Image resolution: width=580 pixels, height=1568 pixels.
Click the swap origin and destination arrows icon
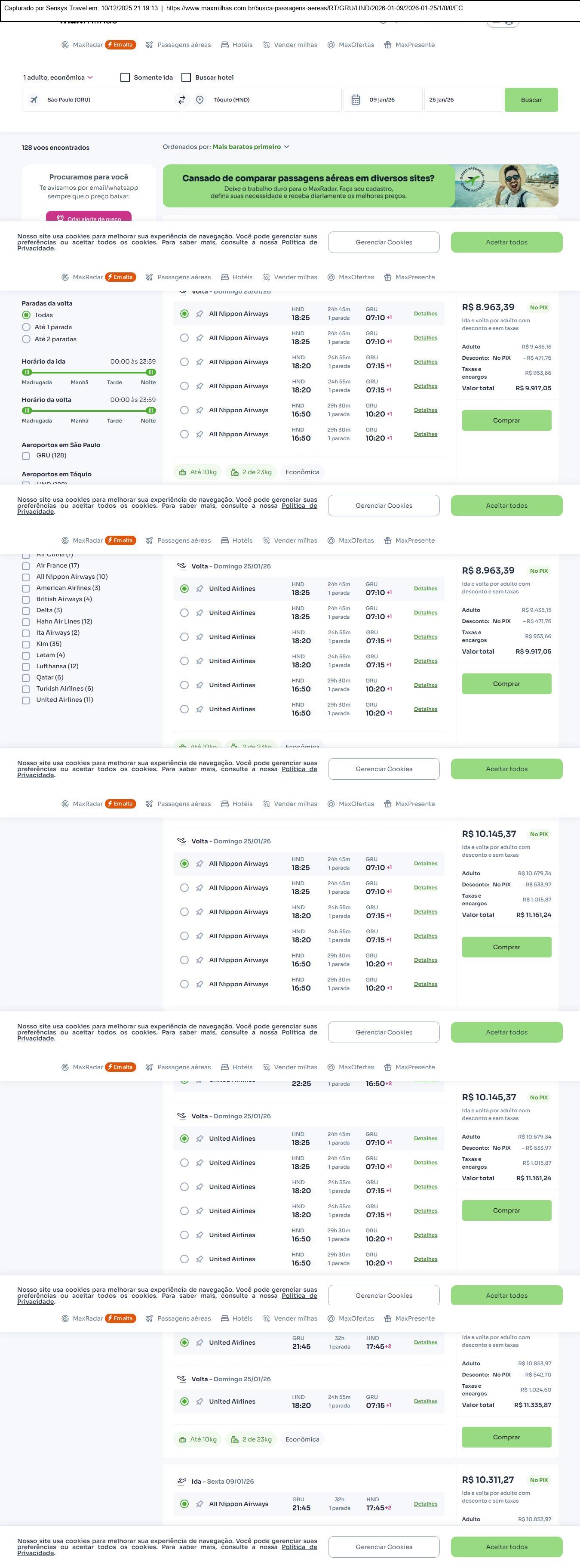coord(181,100)
